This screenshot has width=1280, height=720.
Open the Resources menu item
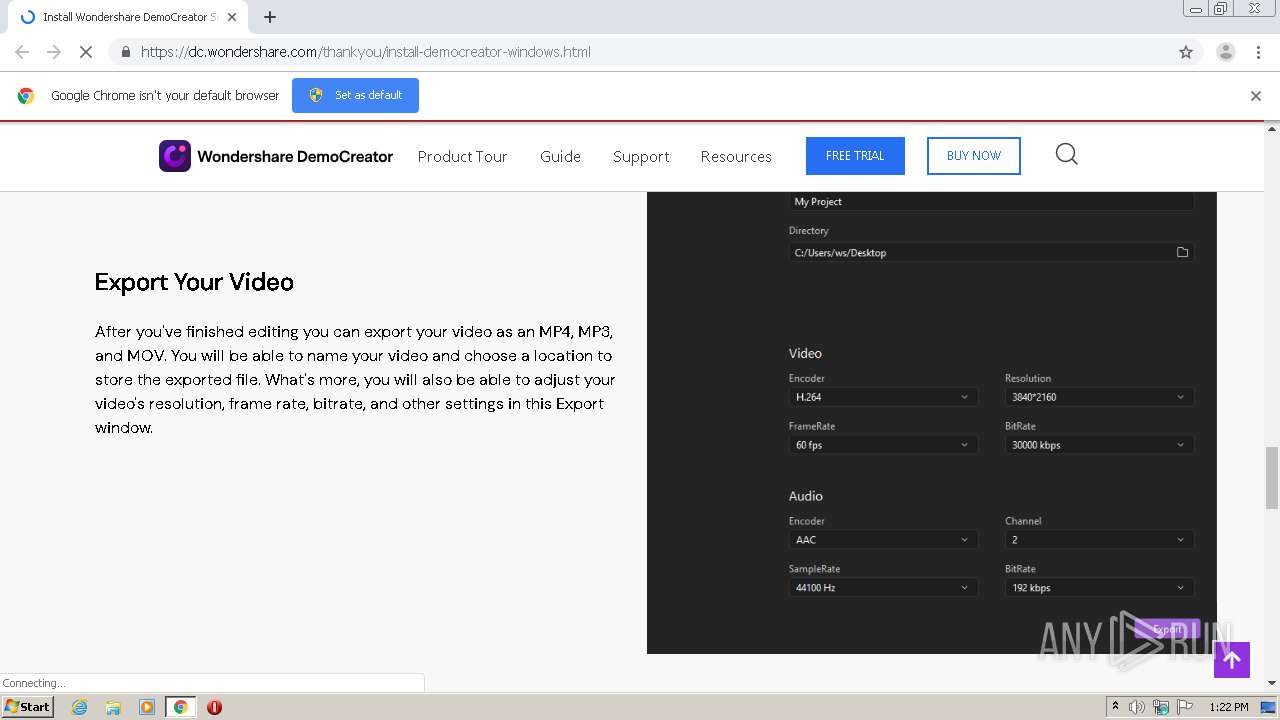coord(736,156)
